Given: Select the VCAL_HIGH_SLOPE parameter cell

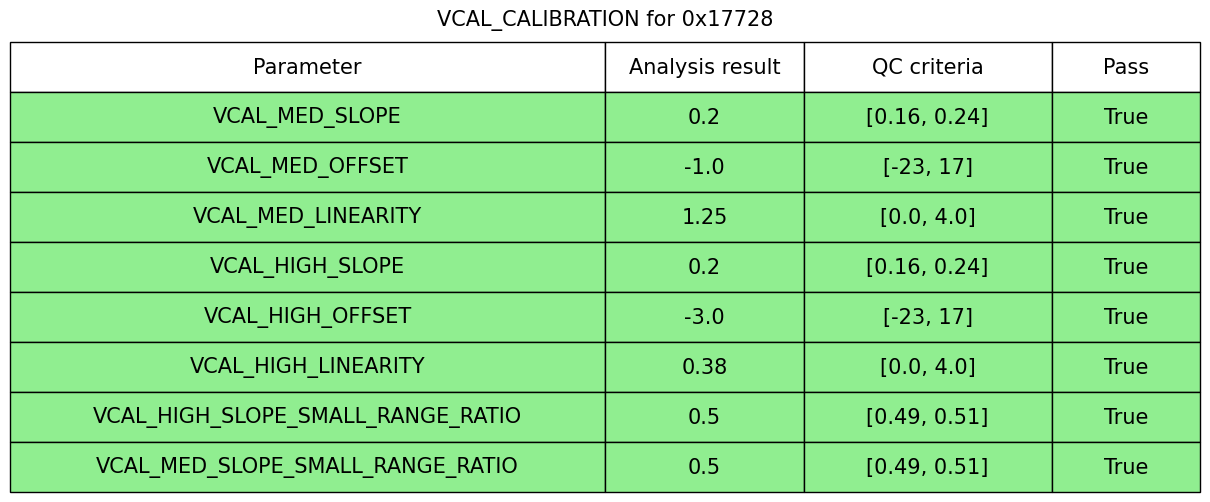Looking at the screenshot, I should click(x=307, y=267).
